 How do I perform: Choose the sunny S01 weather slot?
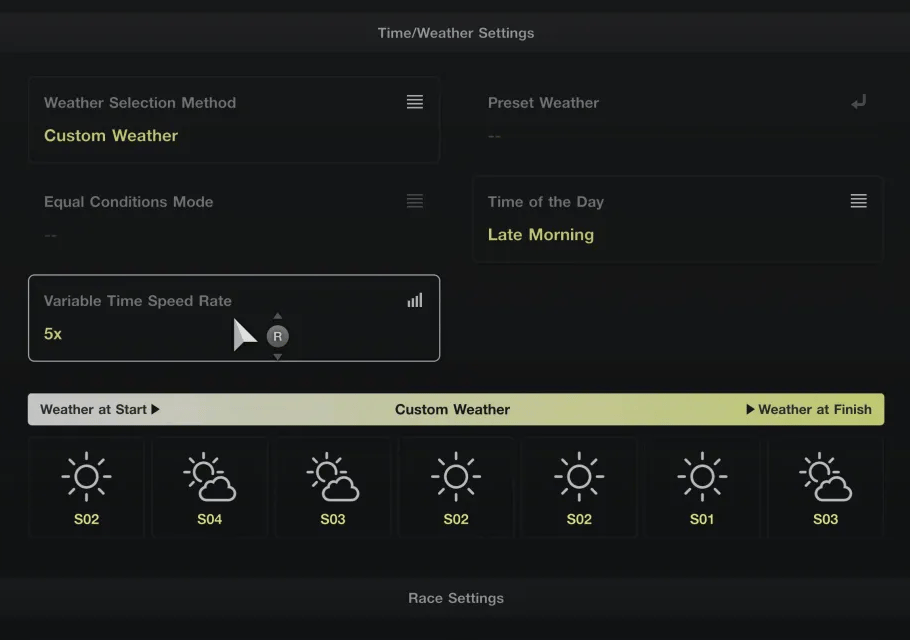702,487
